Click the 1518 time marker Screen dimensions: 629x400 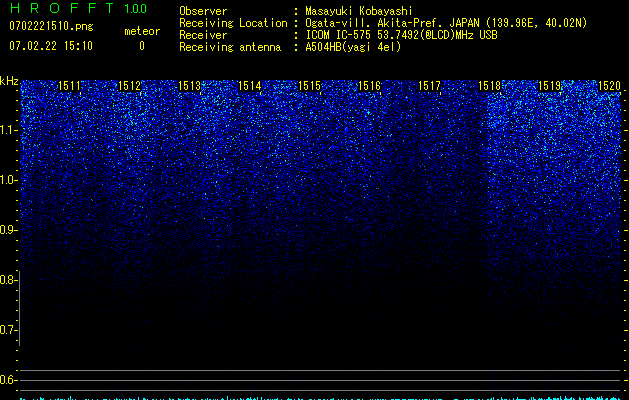(489, 86)
